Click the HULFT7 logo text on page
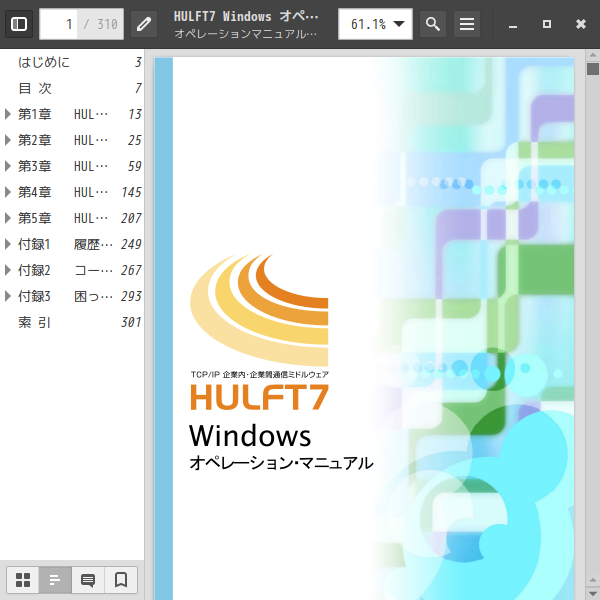This screenshot has width=600, height=600. coord(259,397)
